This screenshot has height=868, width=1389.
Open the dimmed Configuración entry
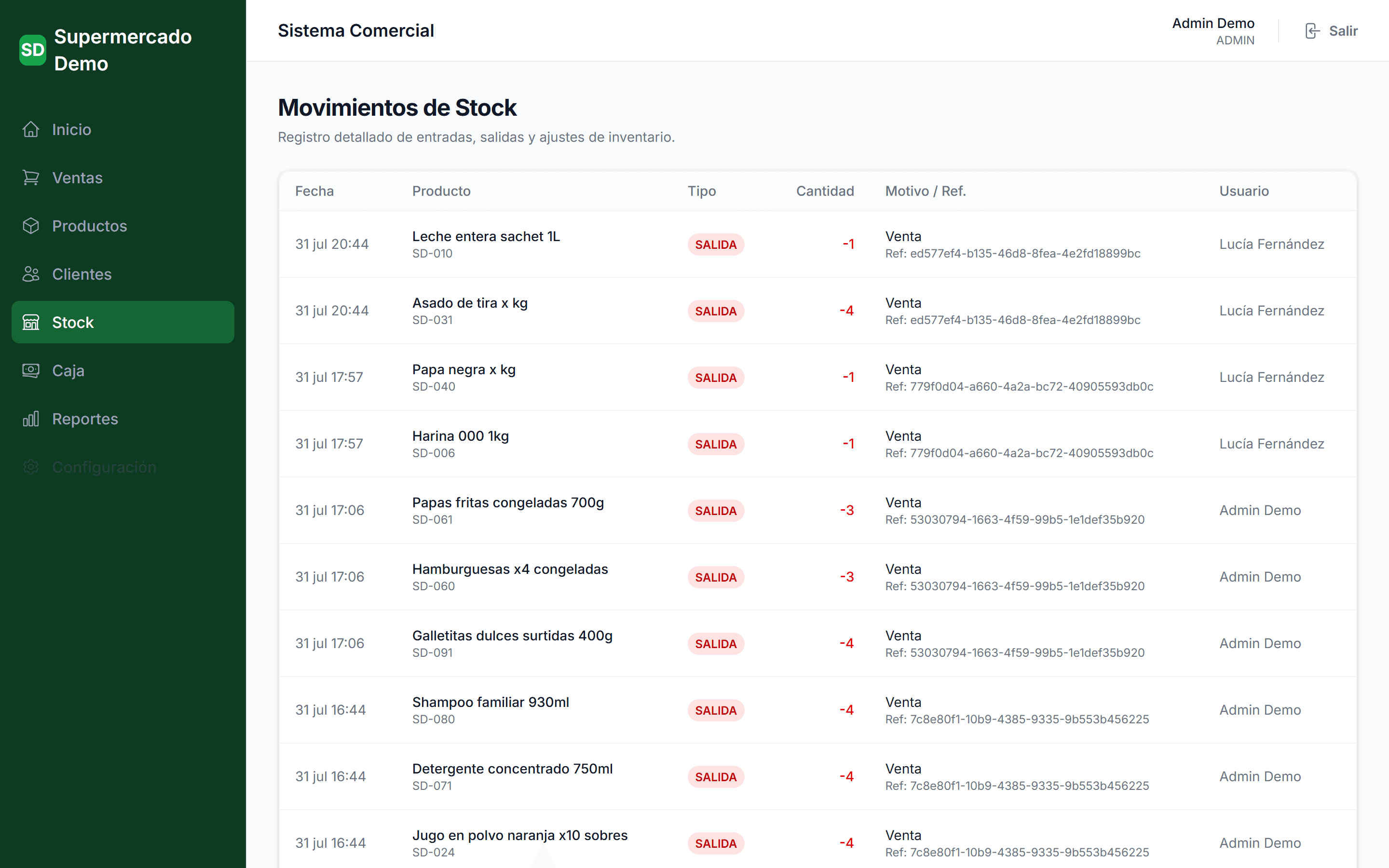(123, 467)
